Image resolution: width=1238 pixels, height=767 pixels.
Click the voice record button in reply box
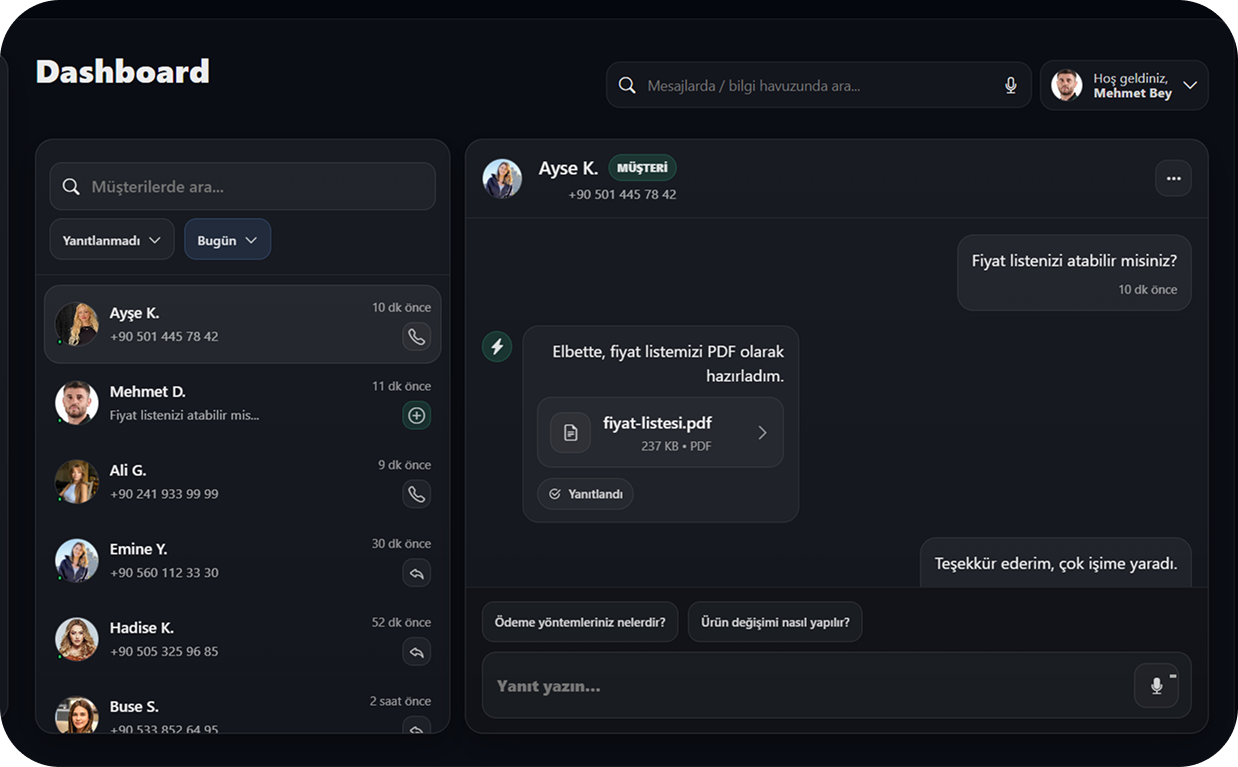point(1156,686)
